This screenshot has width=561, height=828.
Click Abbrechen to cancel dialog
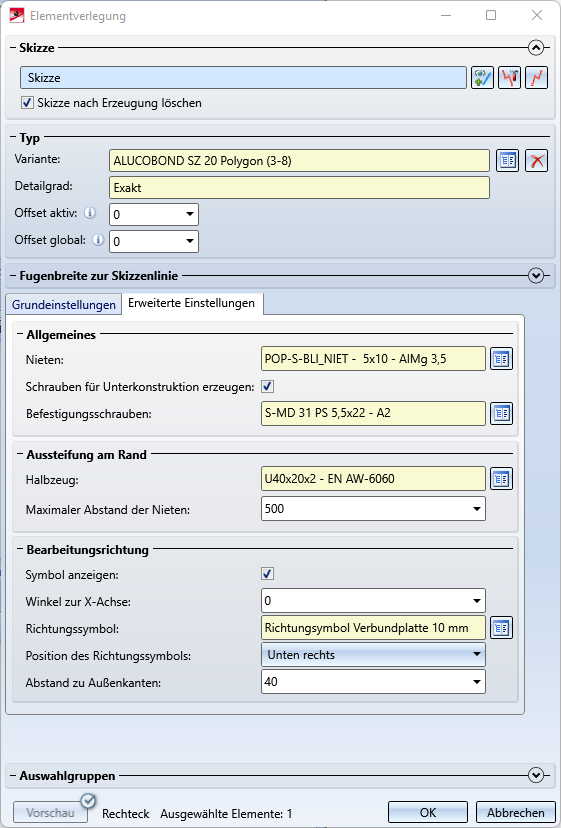(x=516, y=813)
